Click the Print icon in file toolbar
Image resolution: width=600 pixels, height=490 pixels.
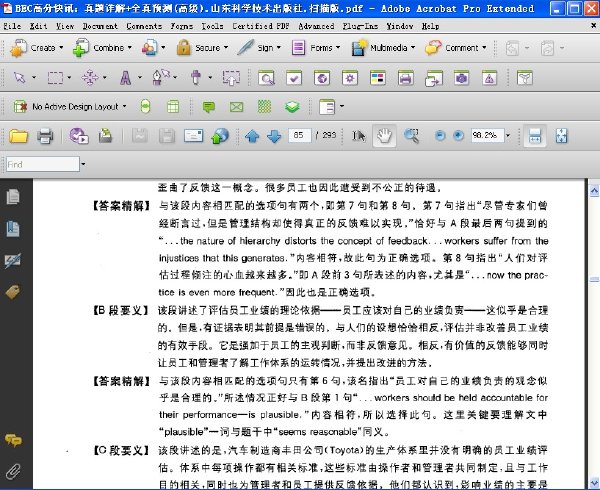[45, 136]
